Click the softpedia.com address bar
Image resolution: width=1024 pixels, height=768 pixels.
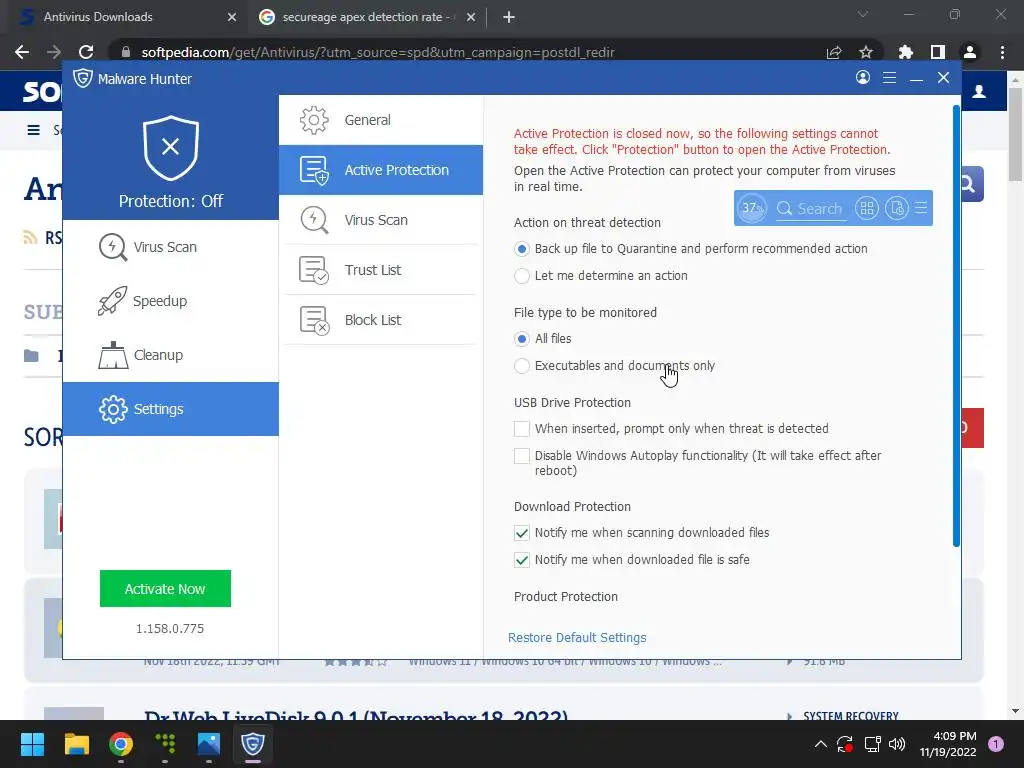click(378, 52)
